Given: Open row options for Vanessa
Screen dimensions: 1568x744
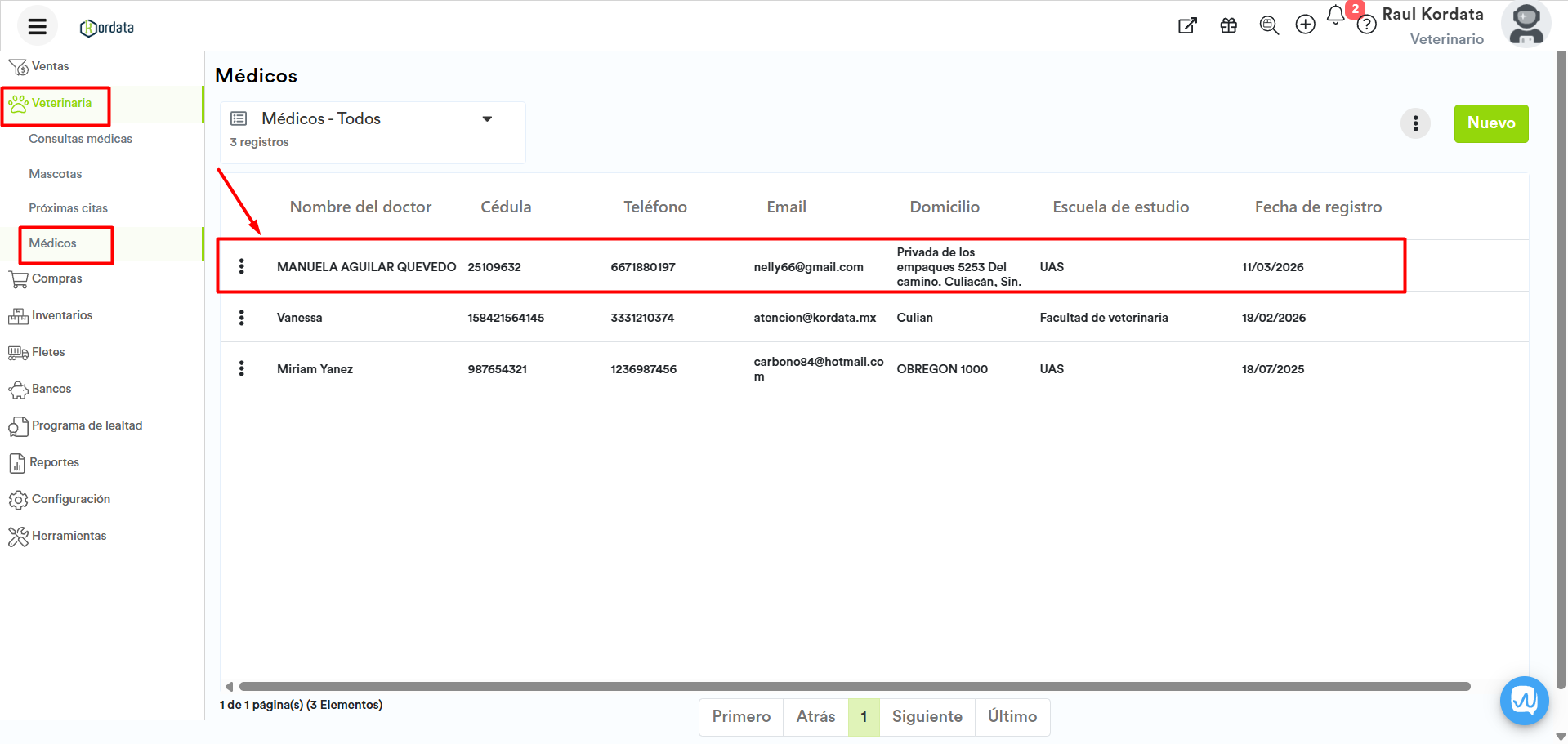Looking at the screenshot, I should [242, 318].
